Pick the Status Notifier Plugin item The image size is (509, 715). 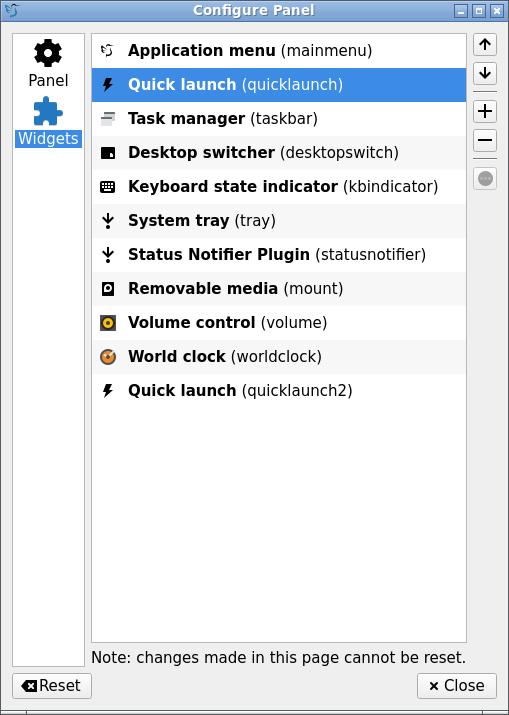point(279,255)
